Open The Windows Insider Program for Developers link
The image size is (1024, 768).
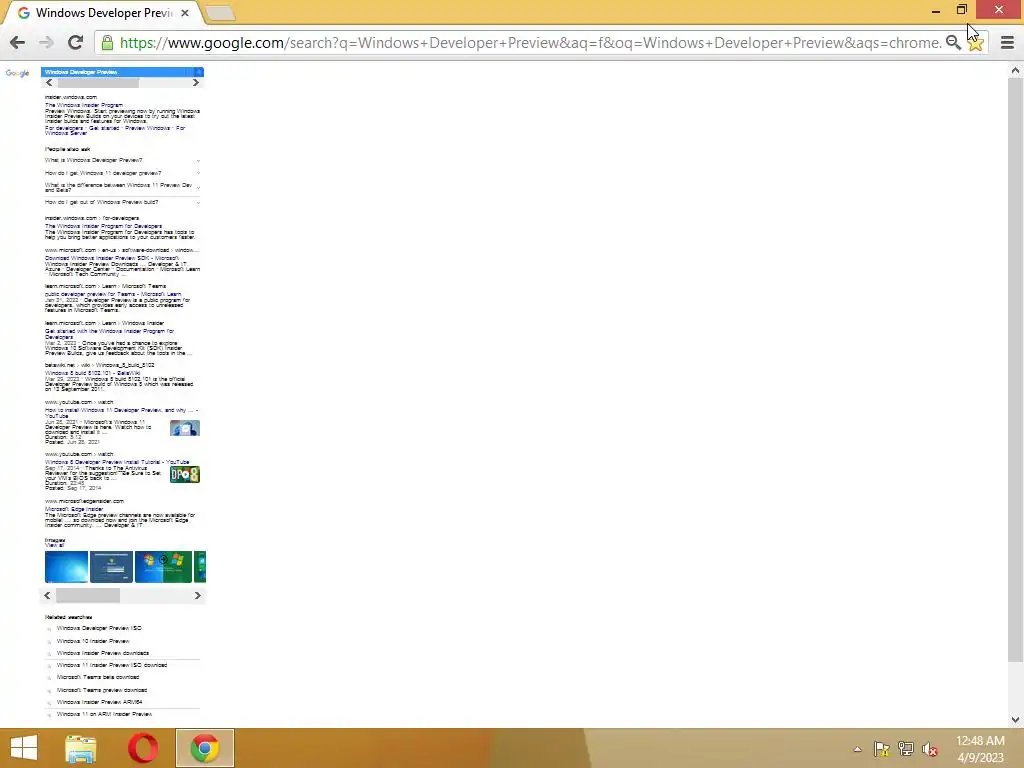pos(103,226)
